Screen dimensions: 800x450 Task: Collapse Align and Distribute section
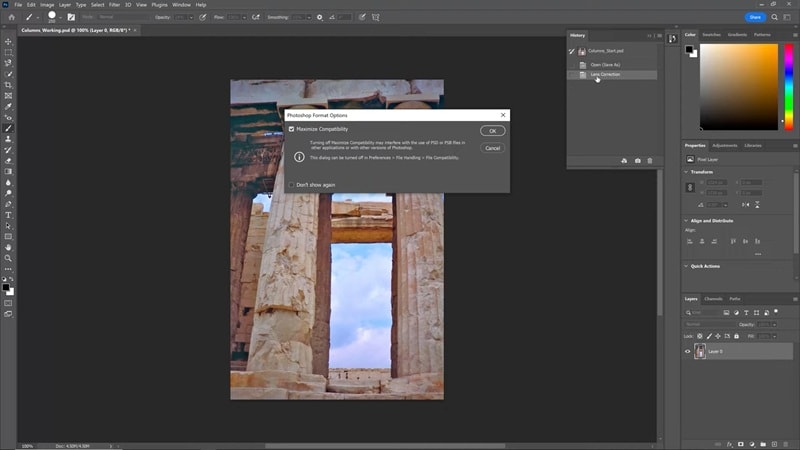click(x=686, y=221)
